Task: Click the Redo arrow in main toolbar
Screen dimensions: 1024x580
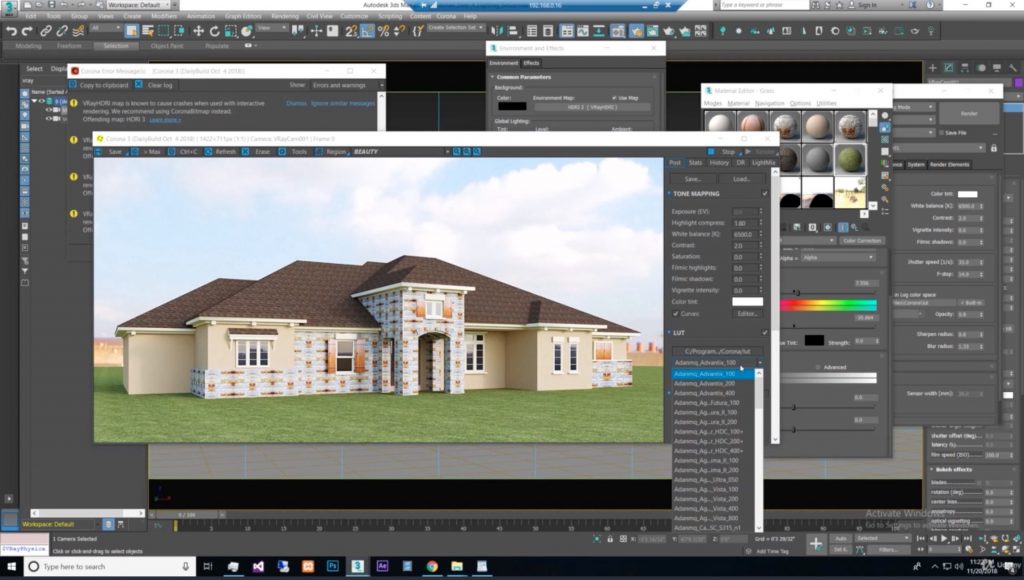Action: point(27,31)
